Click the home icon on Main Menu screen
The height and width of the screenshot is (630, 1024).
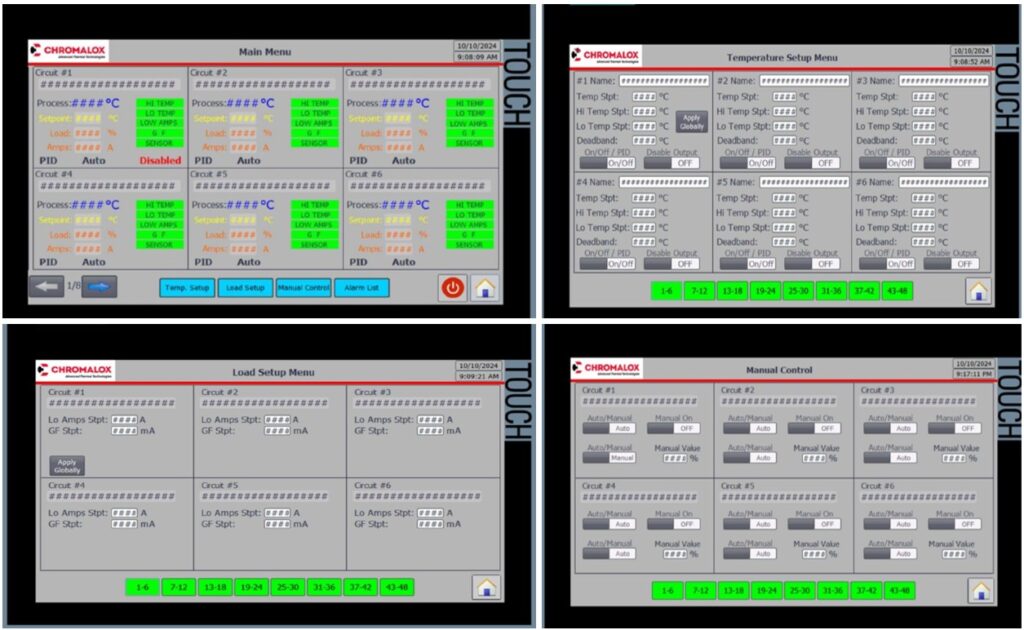(485, 287)
